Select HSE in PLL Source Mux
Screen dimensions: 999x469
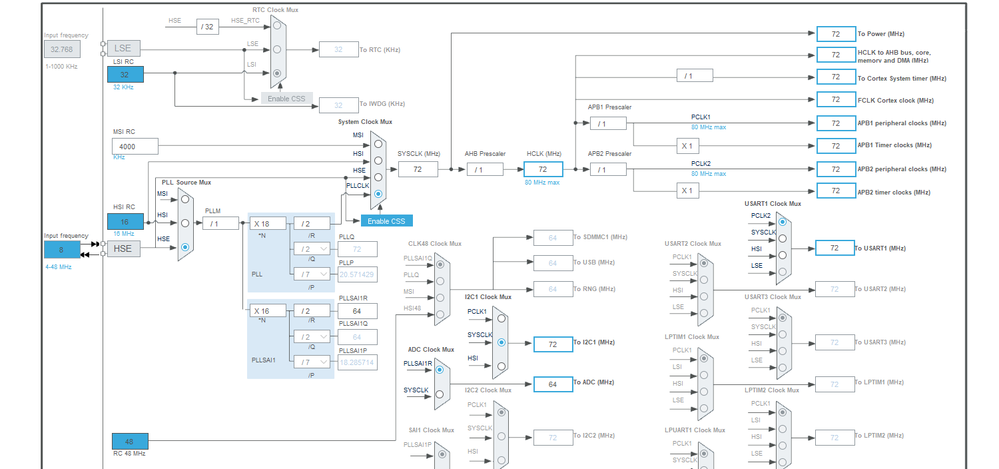pos(185,247)
